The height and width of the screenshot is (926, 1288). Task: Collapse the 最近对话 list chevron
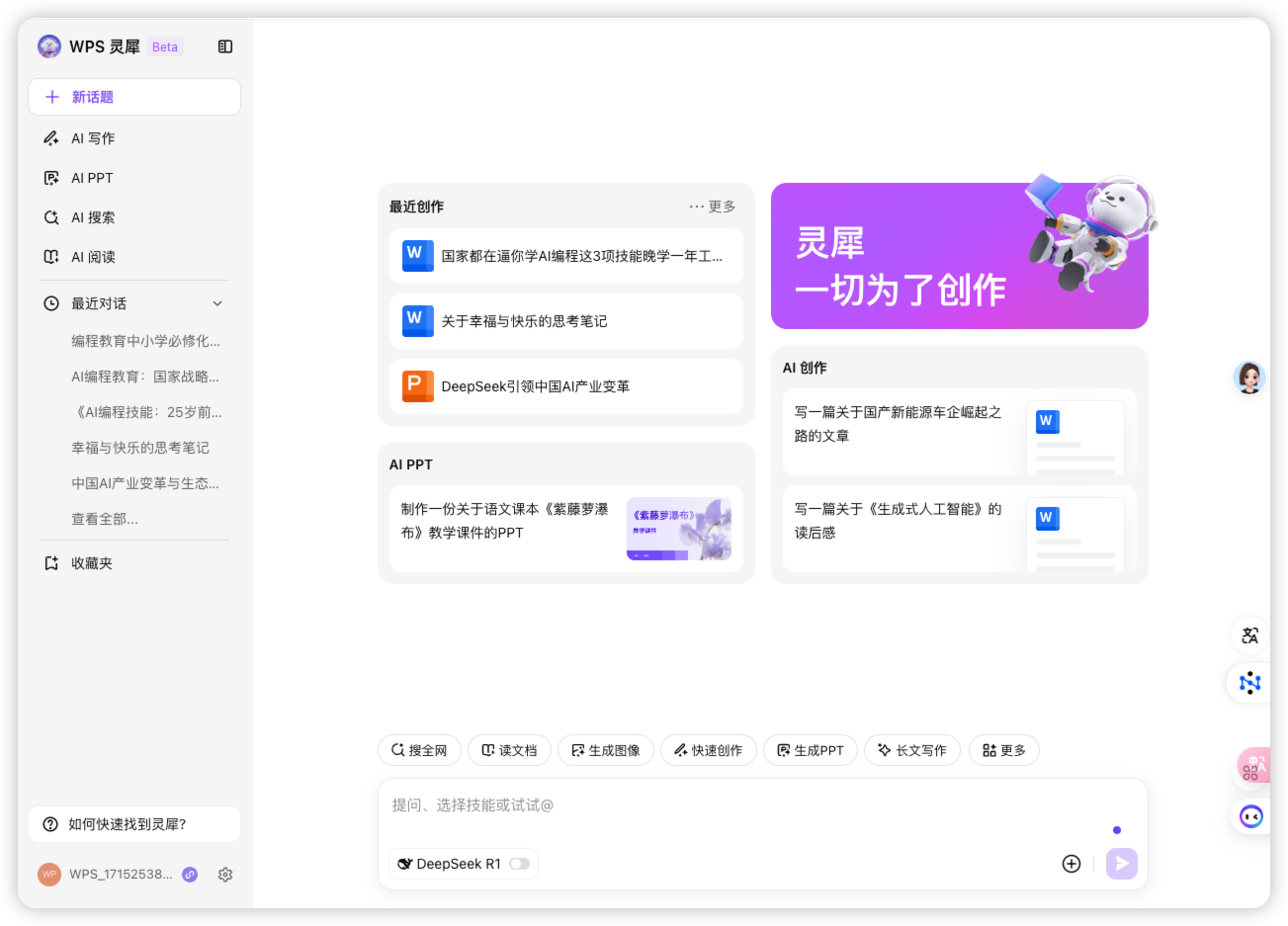click(217, 303)
